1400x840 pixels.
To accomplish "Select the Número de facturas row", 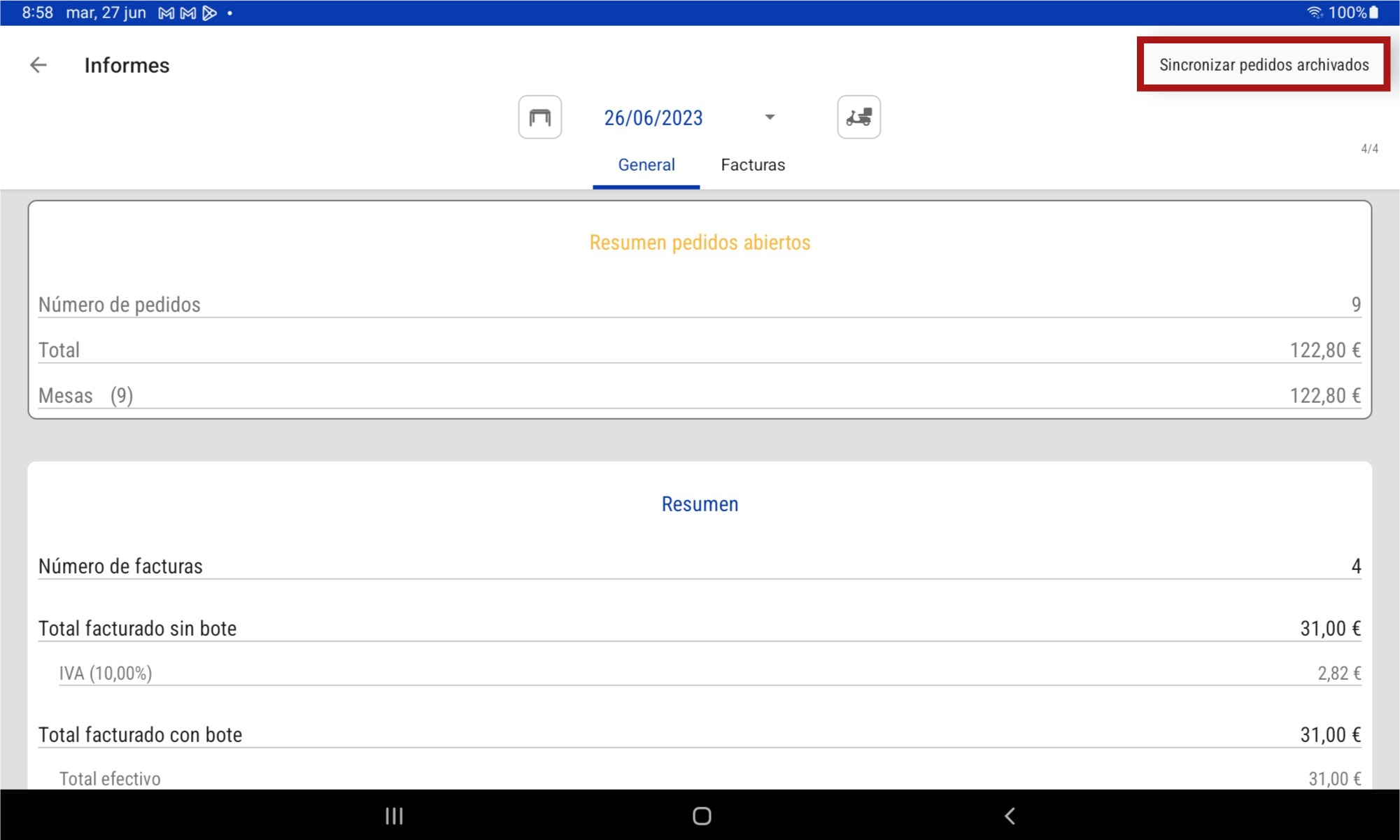I will [700, 566].
